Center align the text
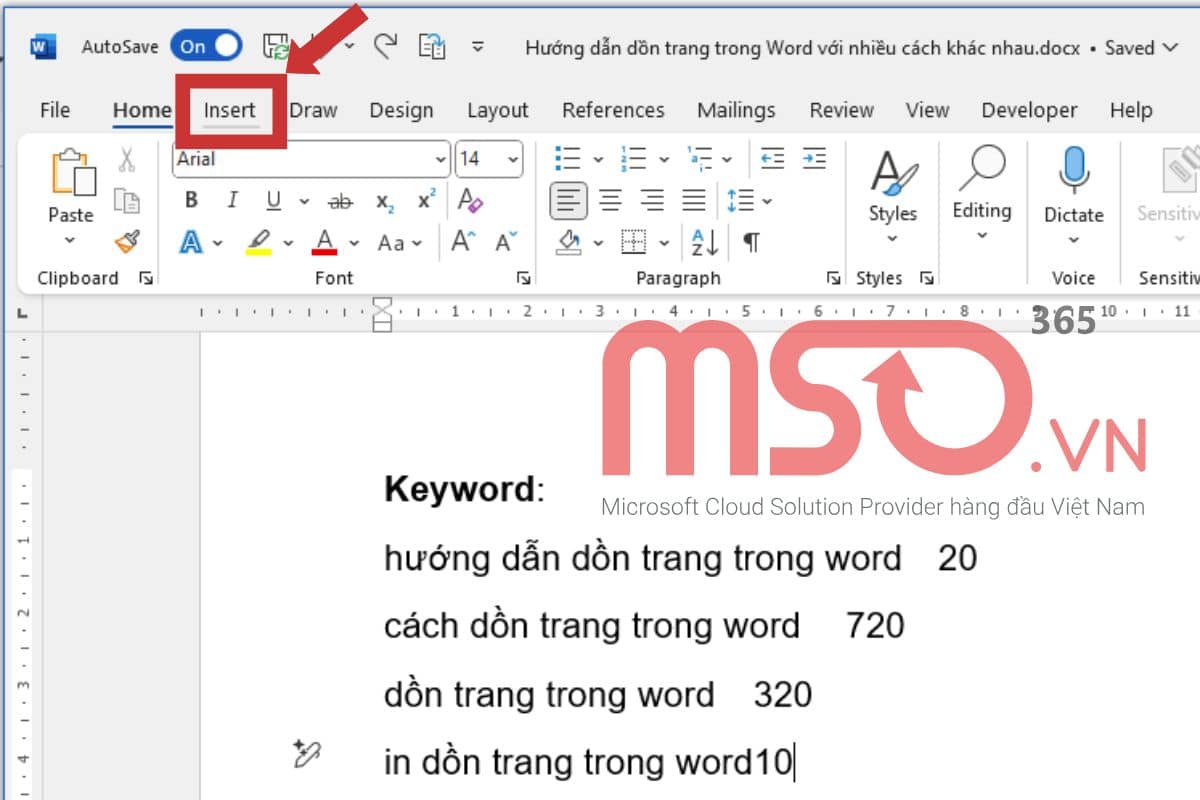Image resolution: width=1200 pixels, height=800 pixels. click(x=610, y=201)
